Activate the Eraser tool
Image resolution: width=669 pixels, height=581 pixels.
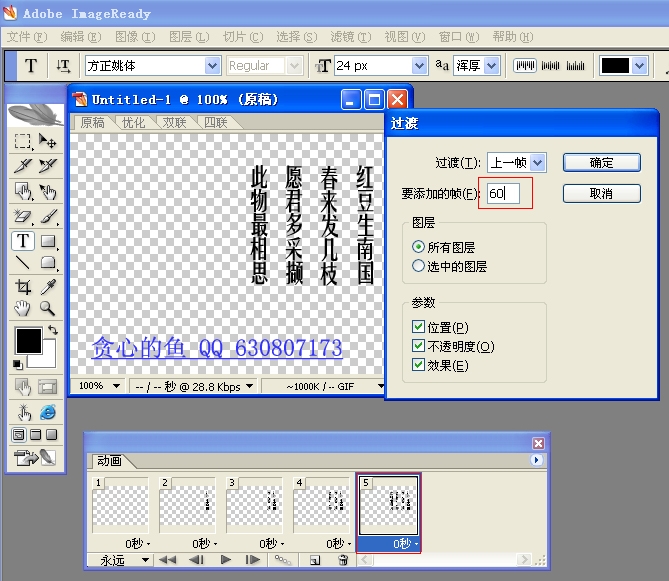(x=23, y=216)
